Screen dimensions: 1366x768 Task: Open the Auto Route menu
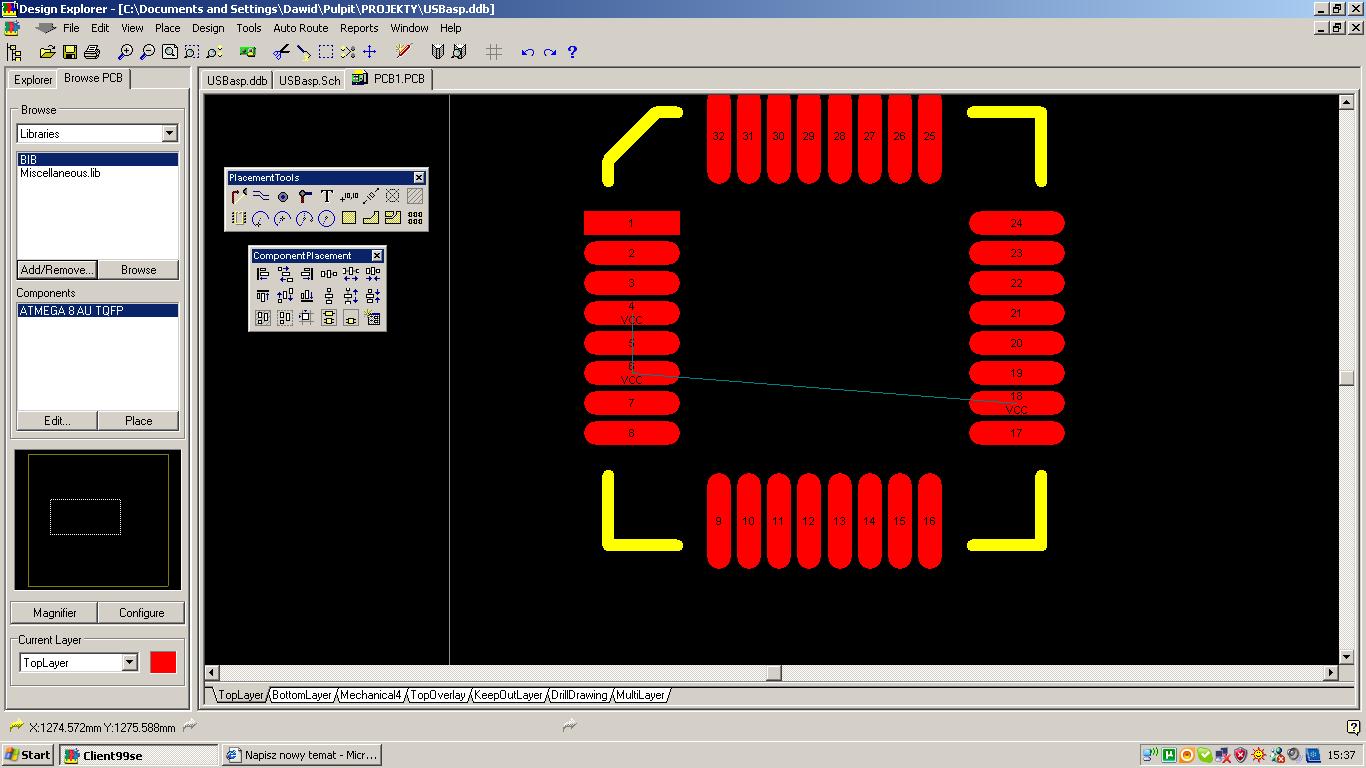[300, 28]
